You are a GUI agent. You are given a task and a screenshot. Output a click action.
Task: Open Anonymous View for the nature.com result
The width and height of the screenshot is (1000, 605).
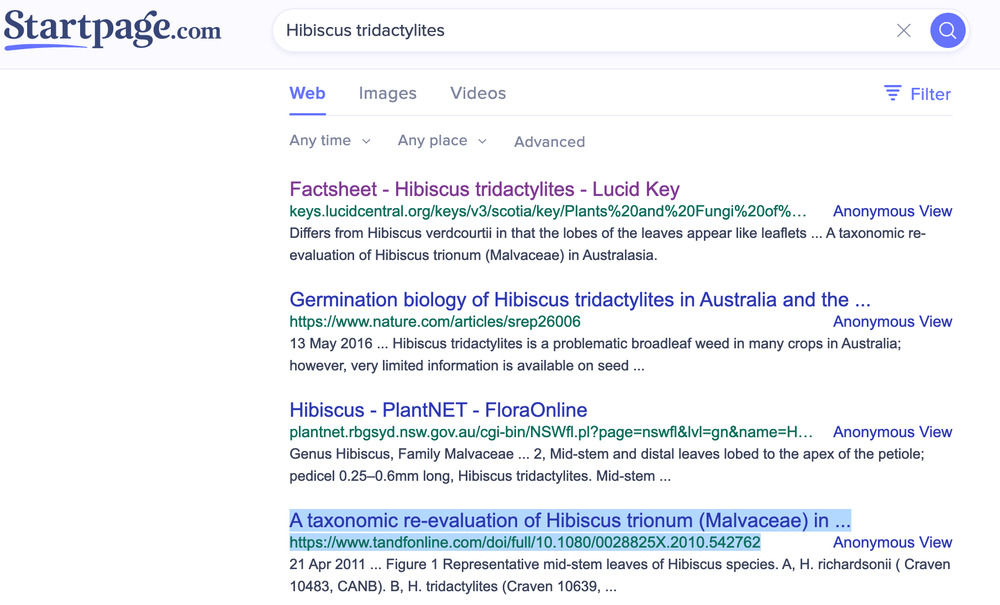coord(892,322)
